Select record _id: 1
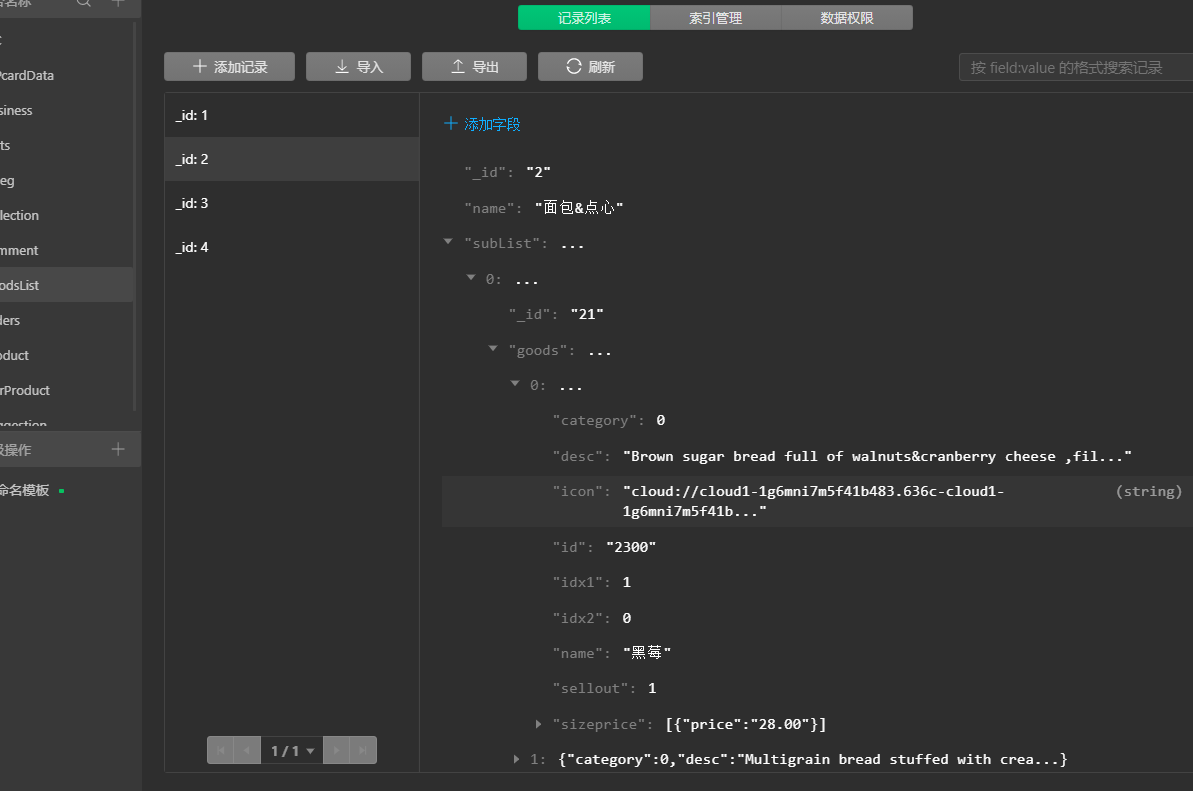1193x791 pixels. [291, 116]
